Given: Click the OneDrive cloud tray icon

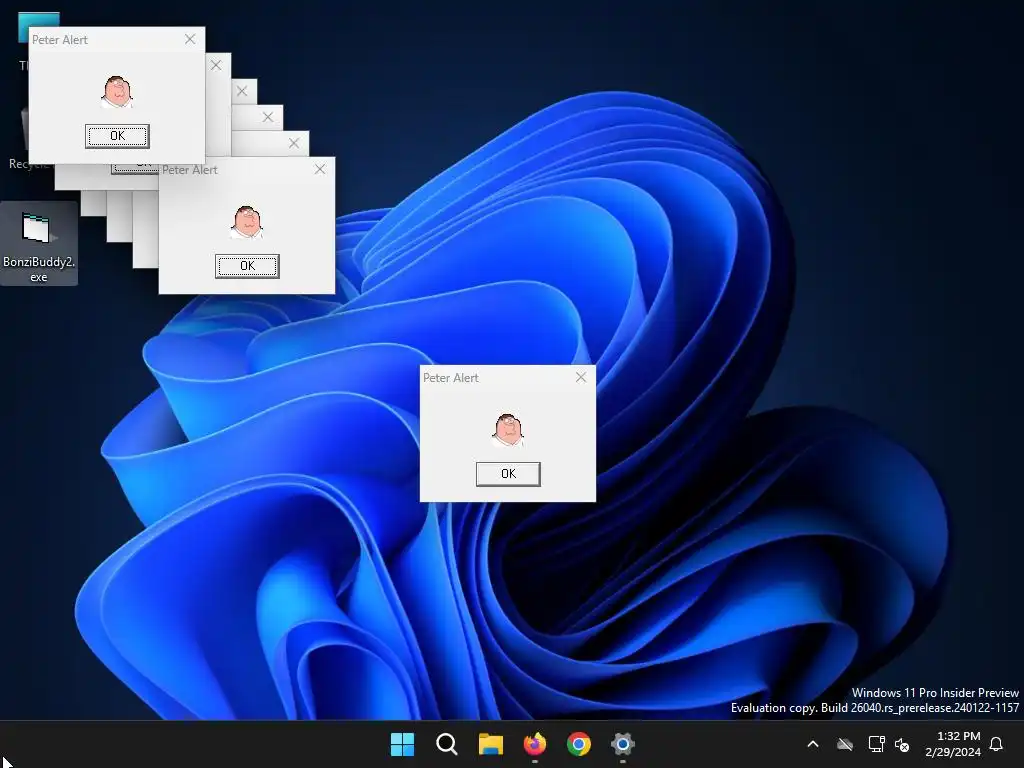Looking at the screenshot, I should tap(845, 744).
